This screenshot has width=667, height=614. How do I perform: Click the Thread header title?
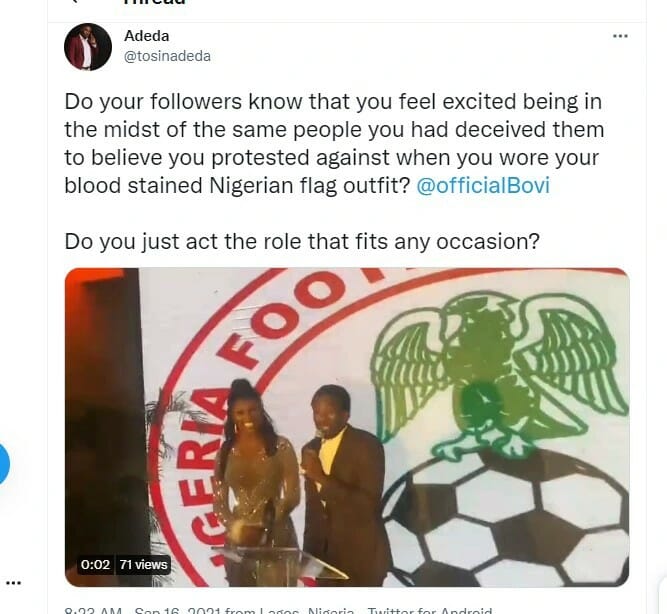155,3
